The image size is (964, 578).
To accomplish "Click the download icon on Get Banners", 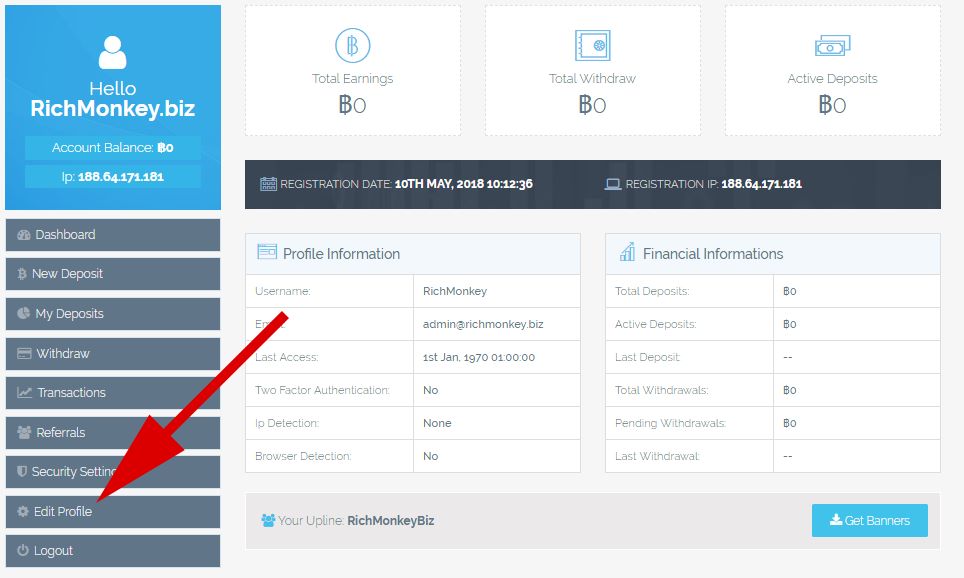I will (x=836, y=520).
